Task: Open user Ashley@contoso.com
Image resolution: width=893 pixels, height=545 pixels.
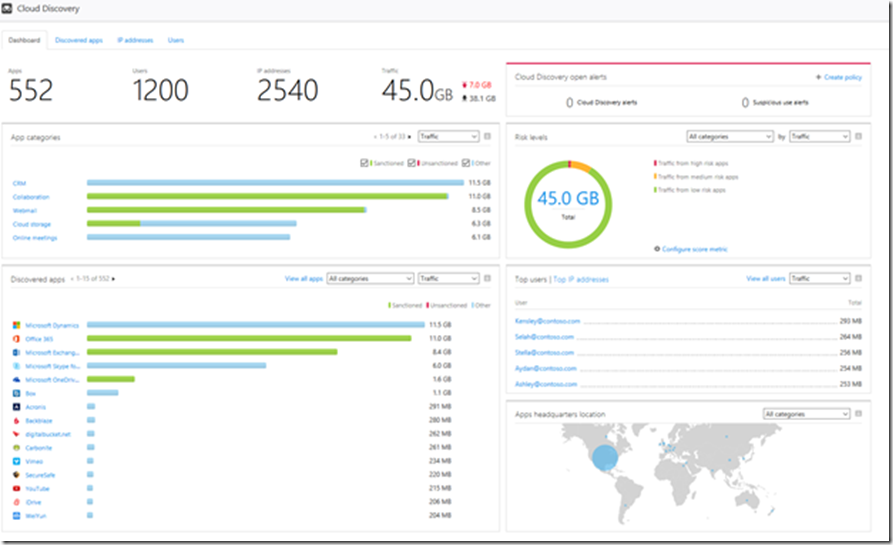Action: click(546, 384)
